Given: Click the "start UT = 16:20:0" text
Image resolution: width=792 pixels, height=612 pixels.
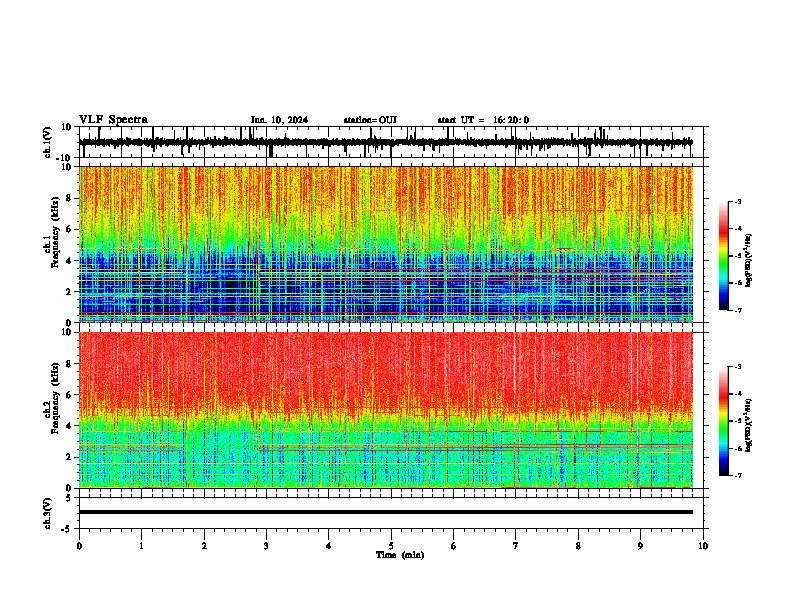Looking at the screenshot, I should point(483,120).
